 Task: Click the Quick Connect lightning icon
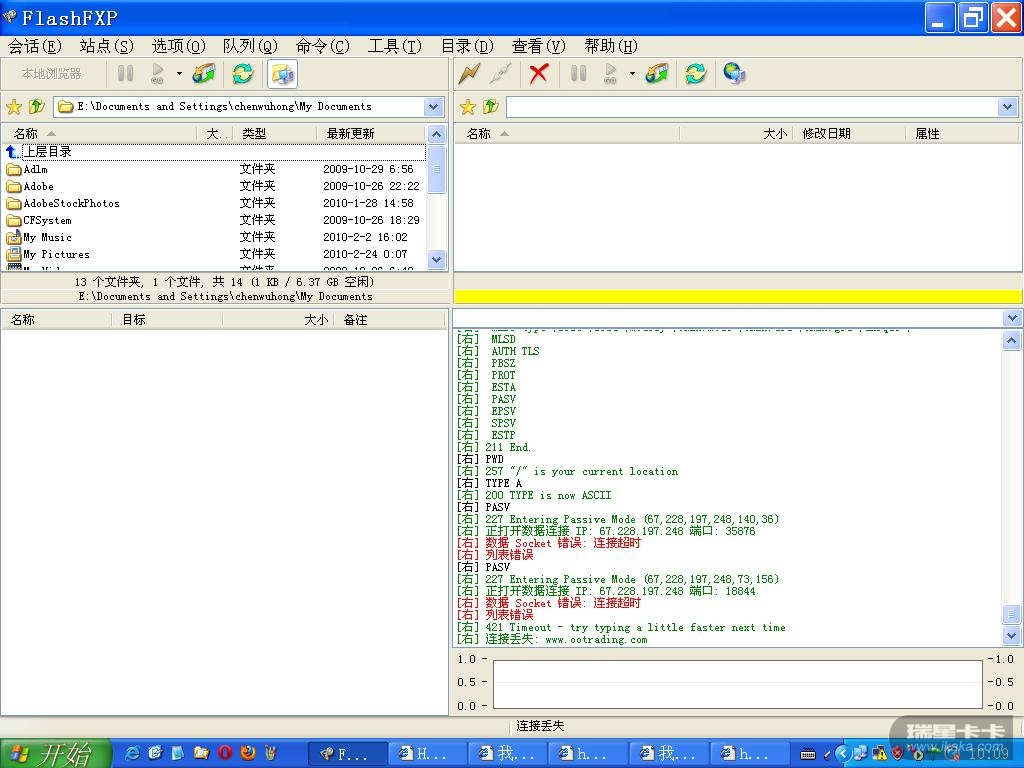pos(469,73)
